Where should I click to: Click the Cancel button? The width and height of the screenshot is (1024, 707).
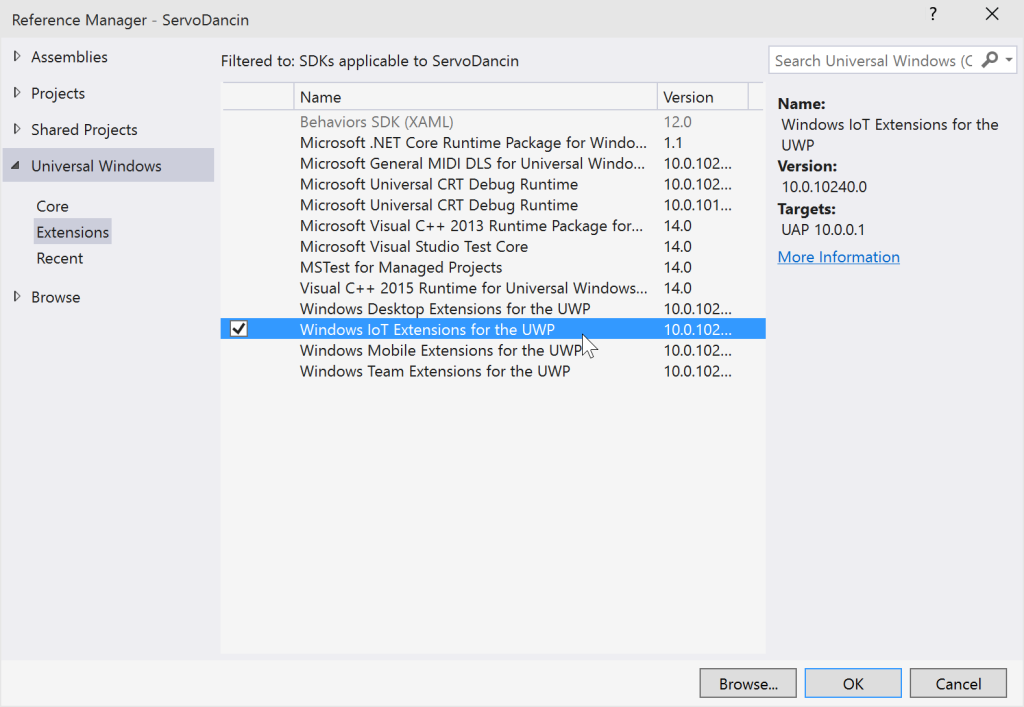[958, 683]
